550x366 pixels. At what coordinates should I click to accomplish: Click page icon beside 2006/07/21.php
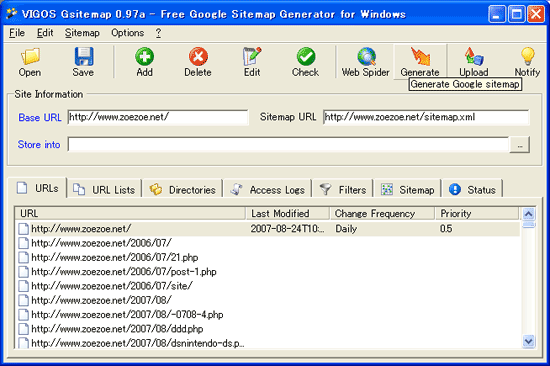pos(24,257)
